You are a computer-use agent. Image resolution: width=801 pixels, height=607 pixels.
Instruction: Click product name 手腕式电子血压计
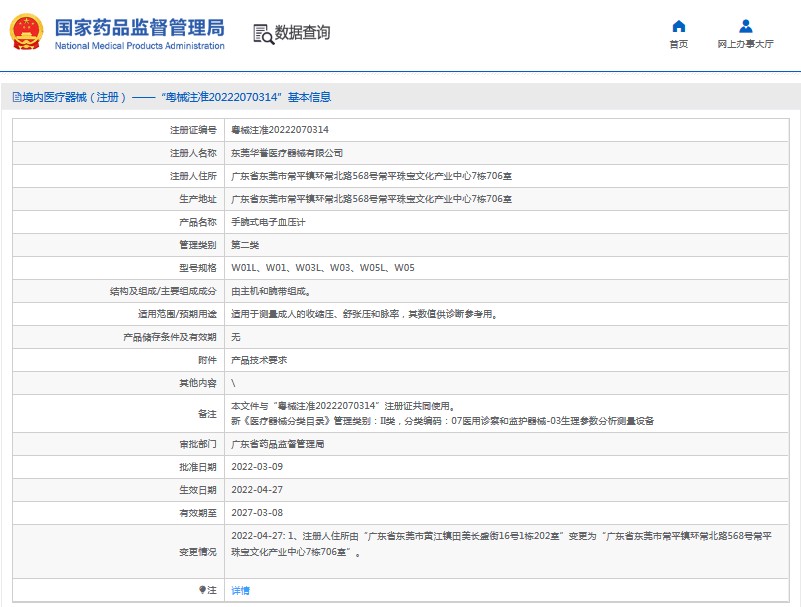tap(268, 222)
